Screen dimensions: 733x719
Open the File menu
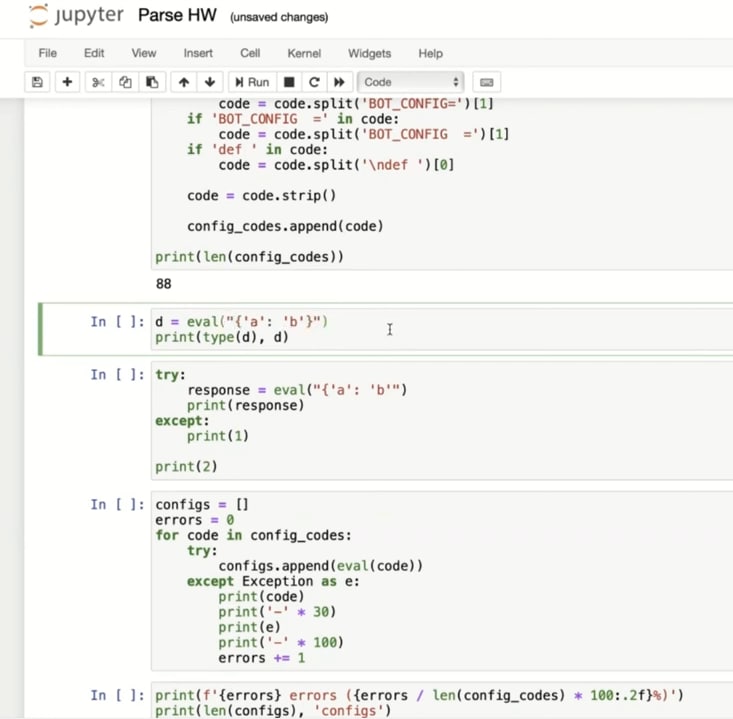pyautogui.click(x=48, y=53)
